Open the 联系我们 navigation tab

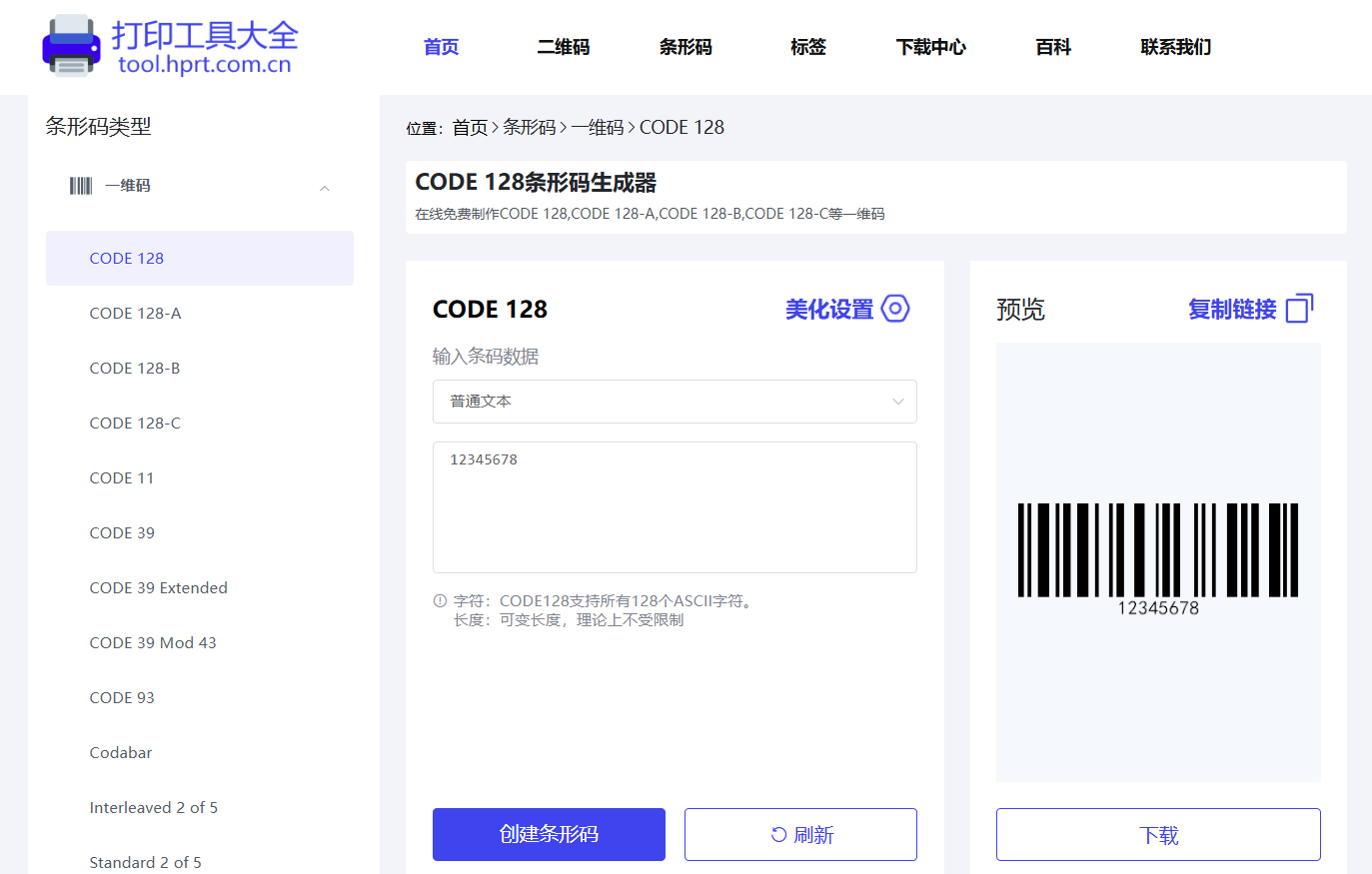click(1176, 47)
